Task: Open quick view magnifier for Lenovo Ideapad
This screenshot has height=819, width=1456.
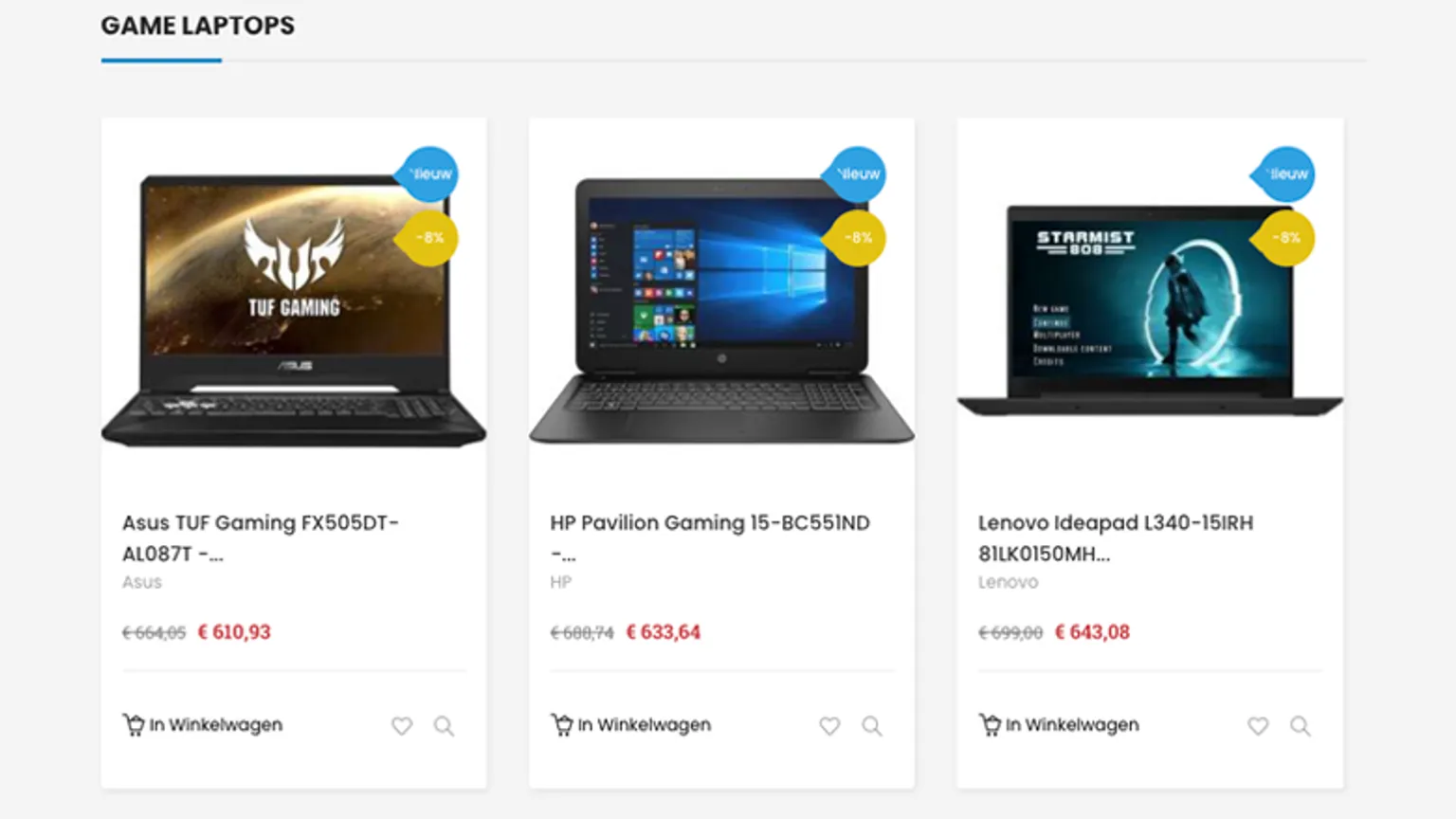Action: (x=1301, y=726)
